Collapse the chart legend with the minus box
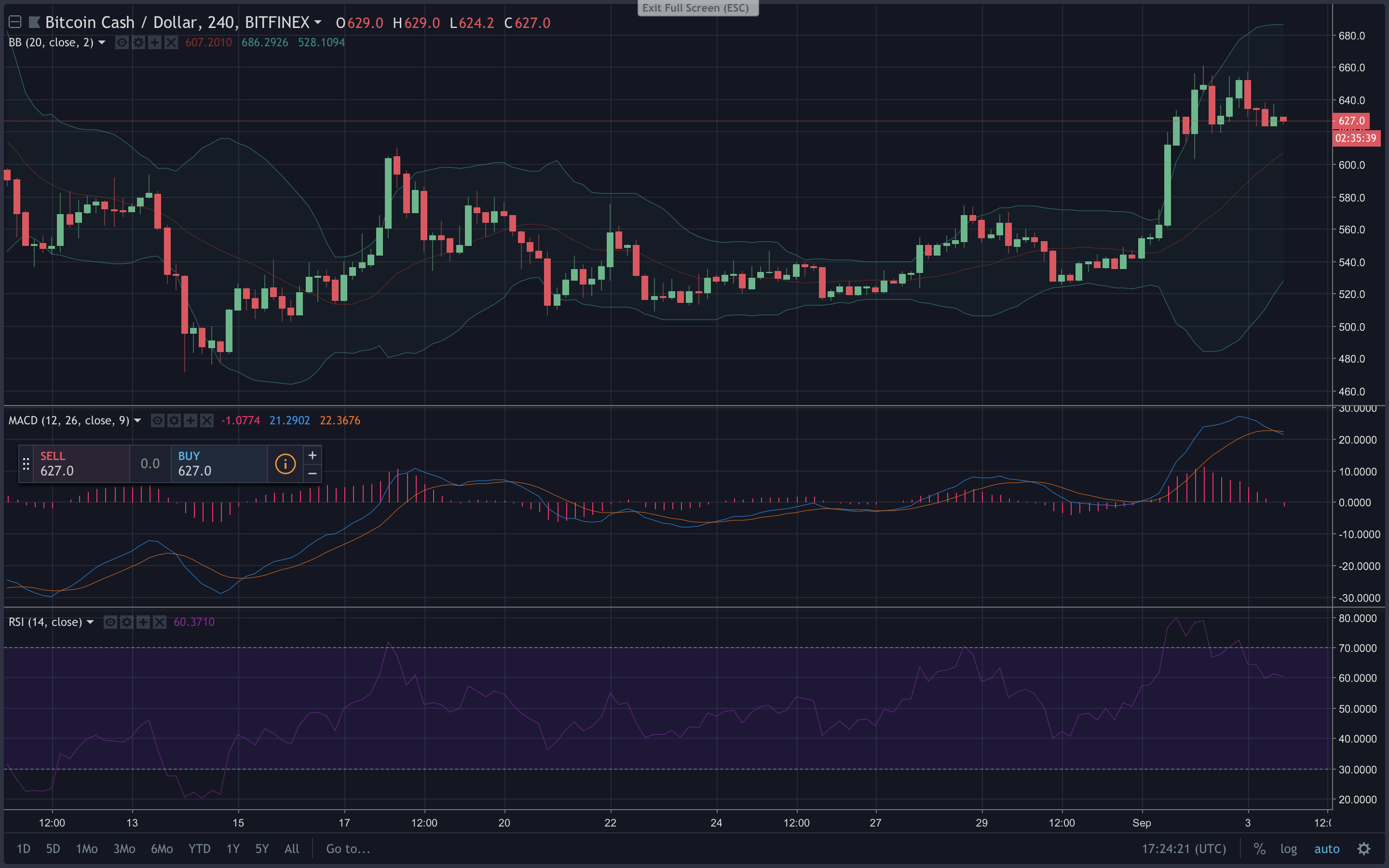The height and width of the screenshot is (868, 1389). tap(15, 22)
